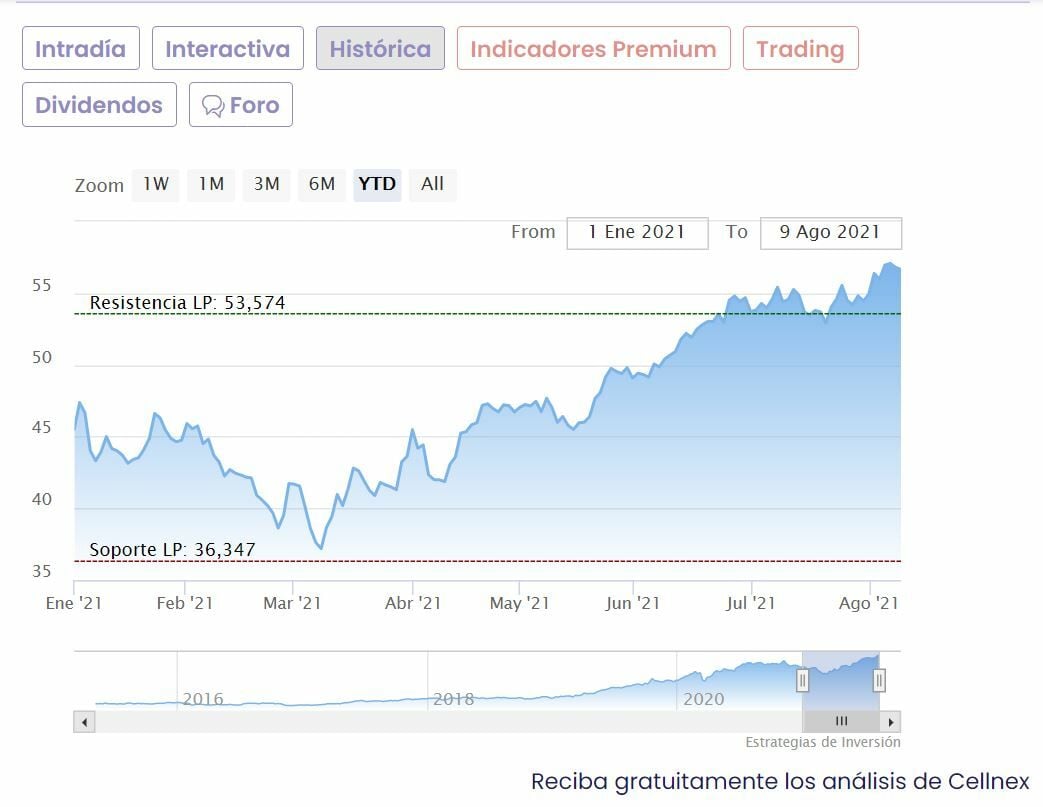The height and width of the screenshot is (807, 1043).
Task: Select the Histórica tab
Action: (380, 49)
